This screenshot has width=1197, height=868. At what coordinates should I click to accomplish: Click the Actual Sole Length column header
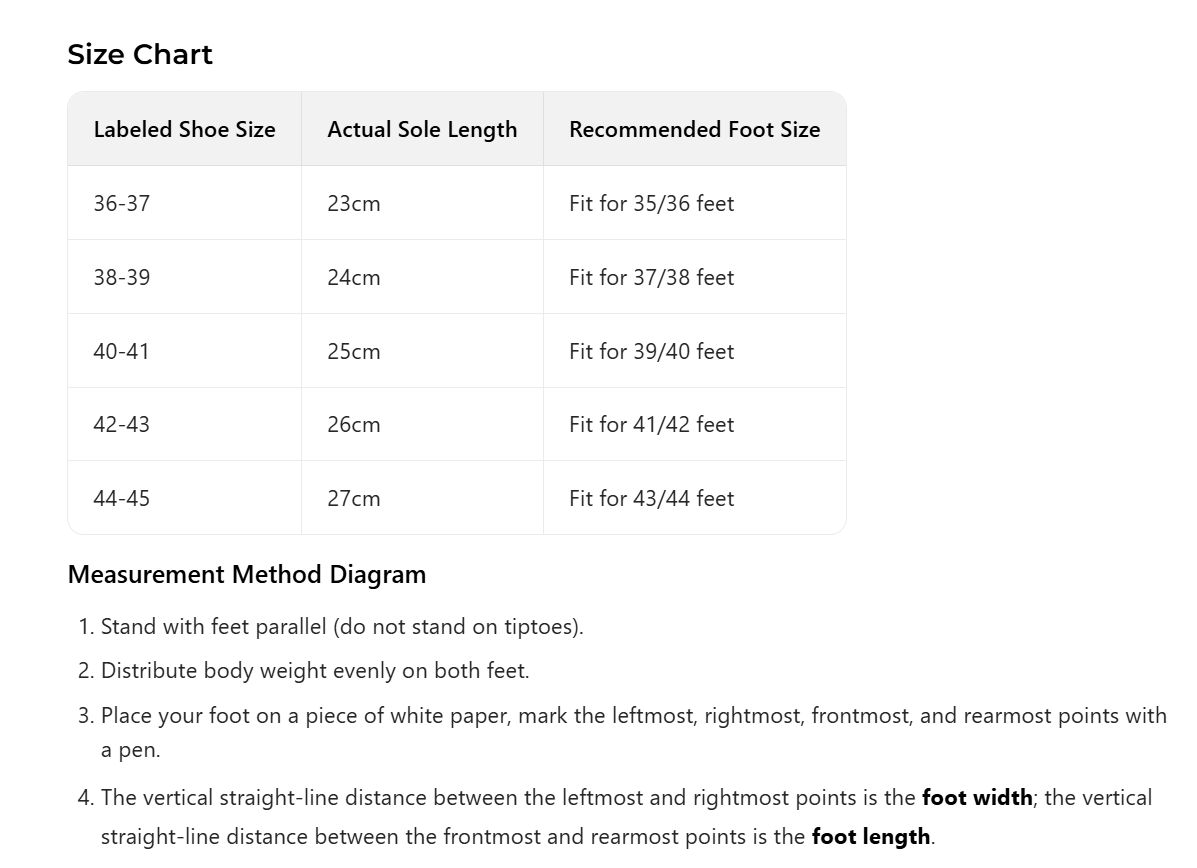(x=422, y=129)
